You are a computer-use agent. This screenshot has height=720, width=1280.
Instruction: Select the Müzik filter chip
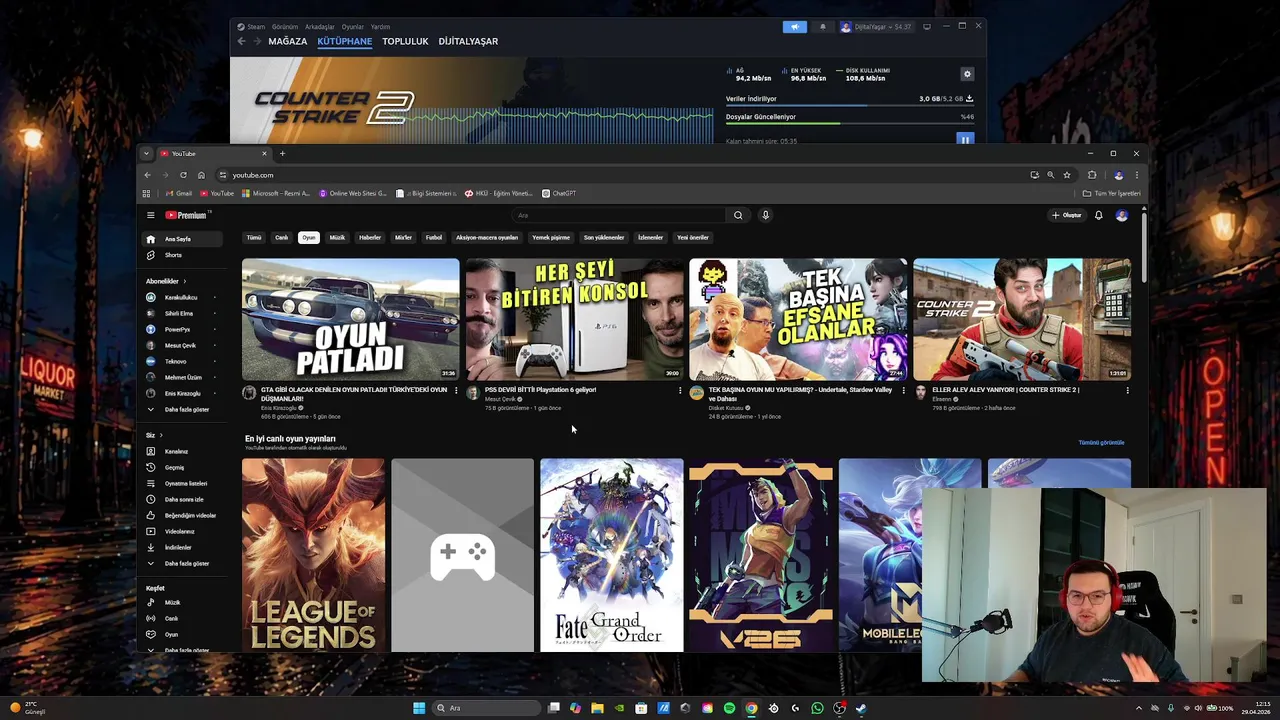[337, 238]
